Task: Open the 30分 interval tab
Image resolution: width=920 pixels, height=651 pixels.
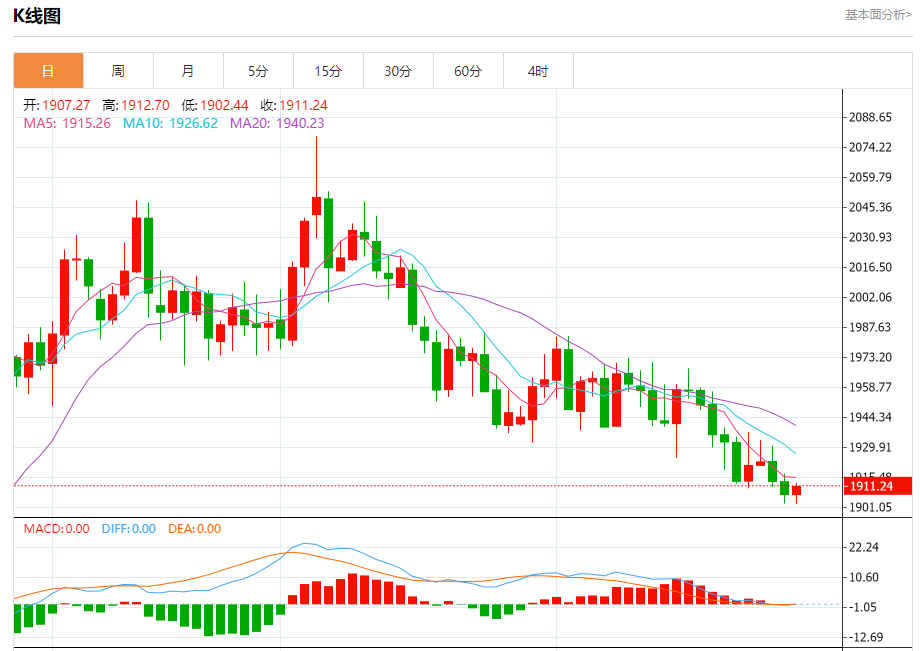Action: 398,71
